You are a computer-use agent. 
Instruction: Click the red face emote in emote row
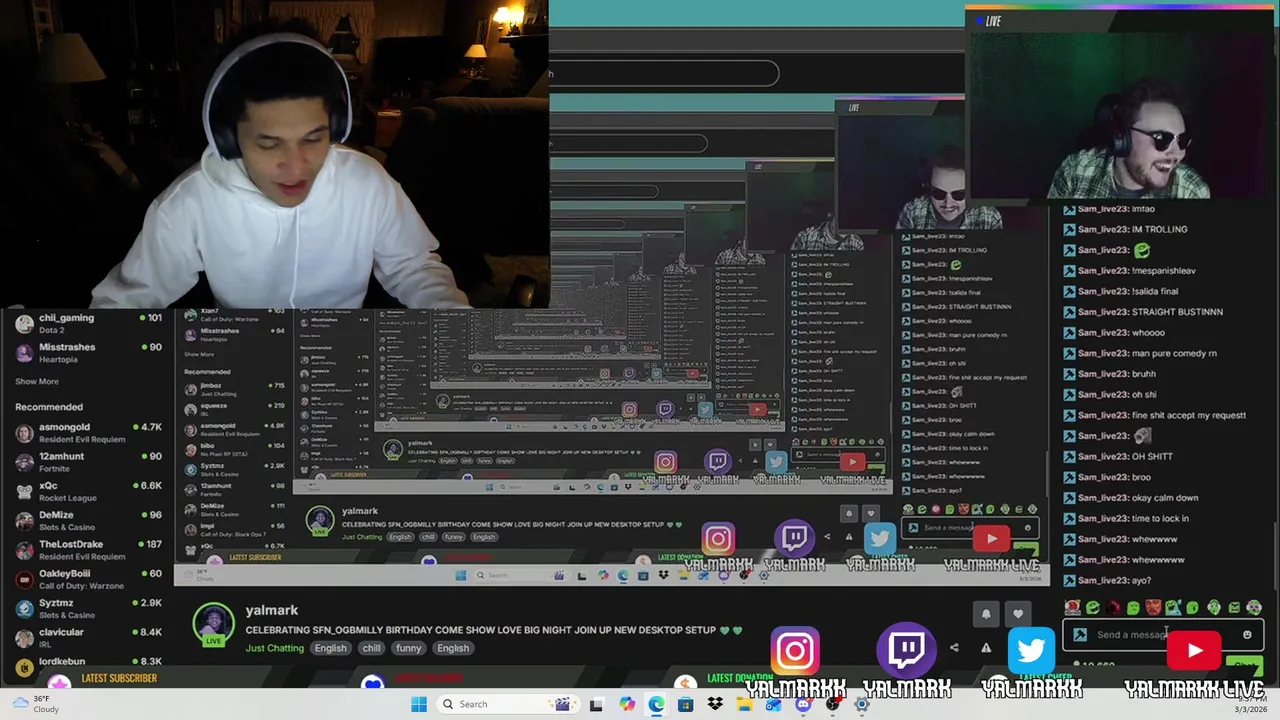(x=1153, y=607)
